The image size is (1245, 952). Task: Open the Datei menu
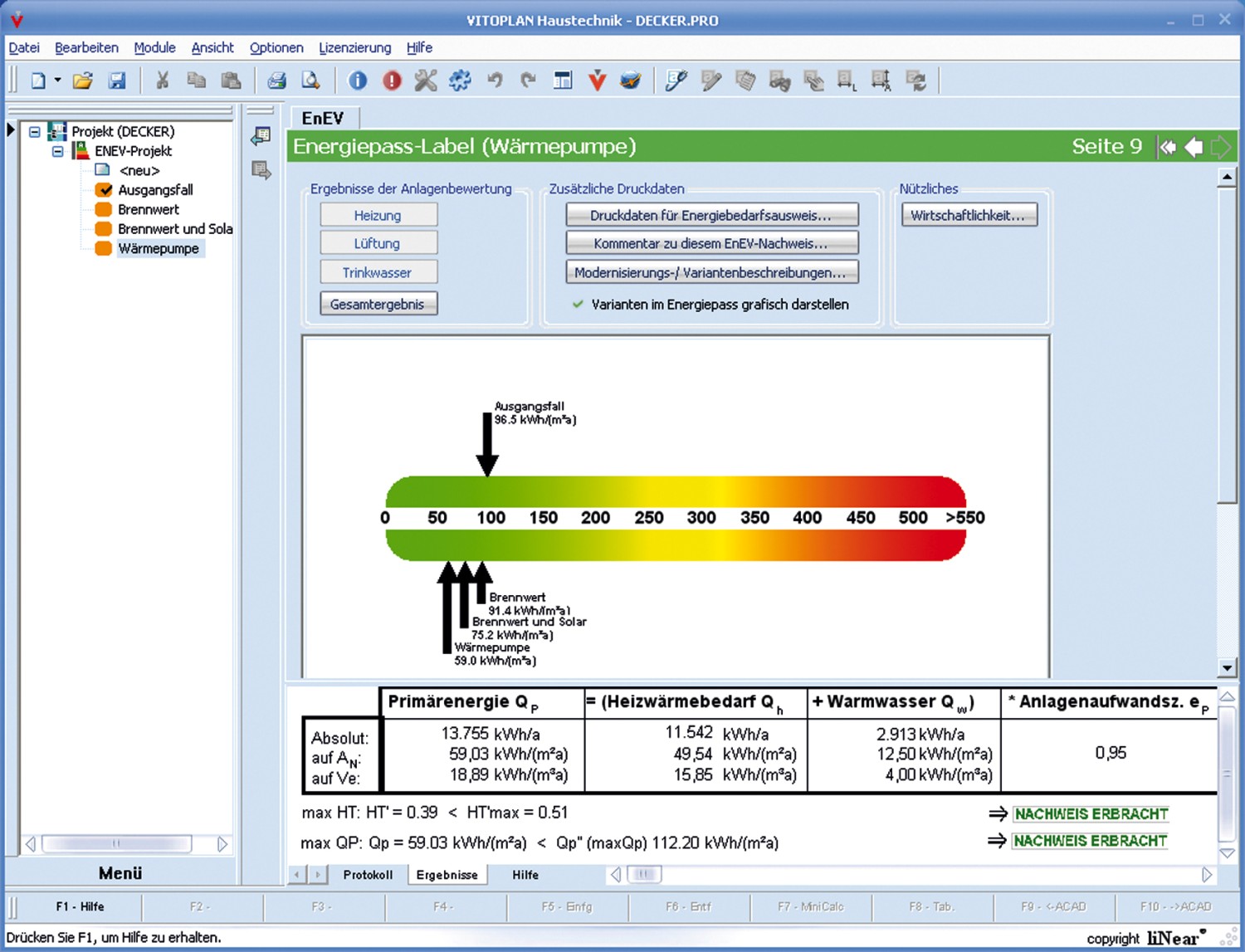[x=24, y=47]
